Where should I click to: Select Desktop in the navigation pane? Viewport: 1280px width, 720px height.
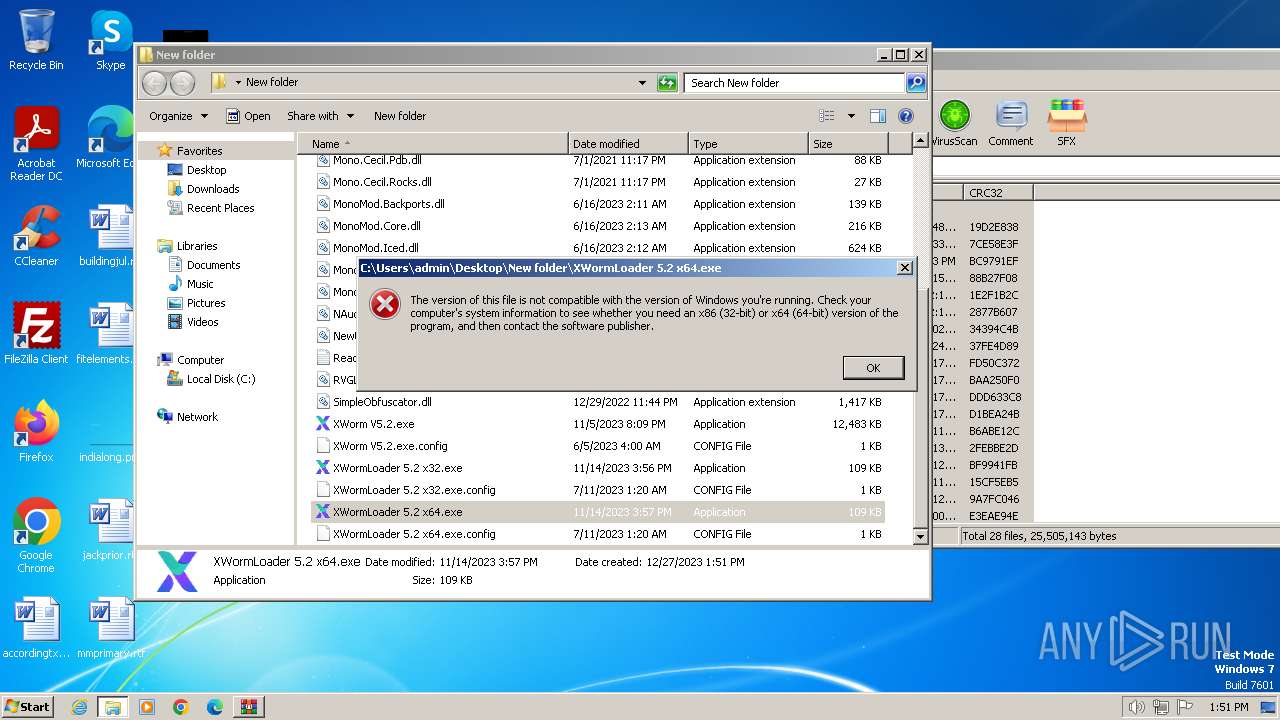point(206,170)
